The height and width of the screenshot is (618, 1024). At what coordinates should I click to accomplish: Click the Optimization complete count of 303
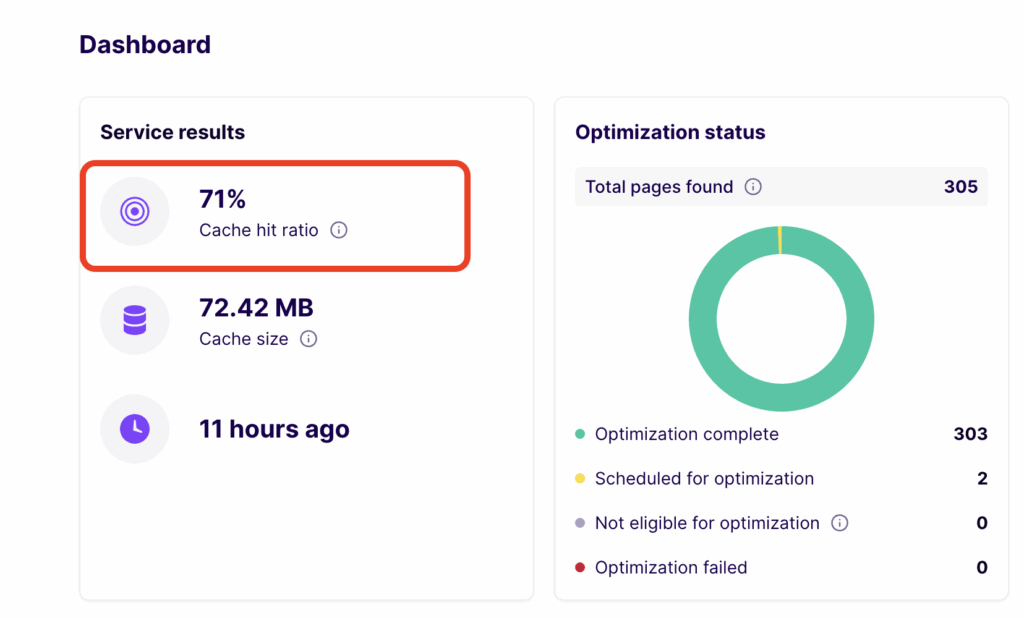tap(970, 434)
